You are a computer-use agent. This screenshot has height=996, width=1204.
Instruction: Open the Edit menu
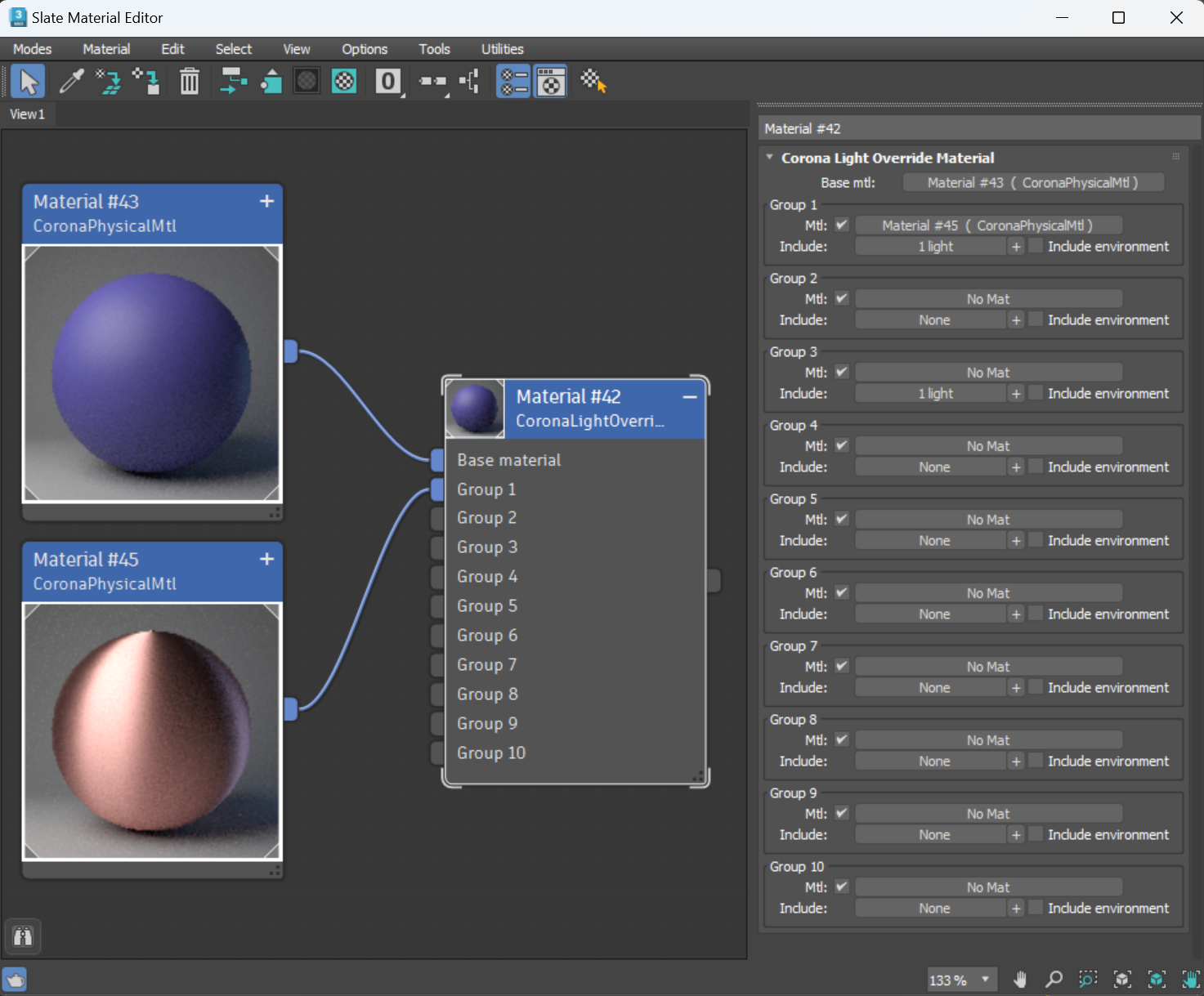172,49
